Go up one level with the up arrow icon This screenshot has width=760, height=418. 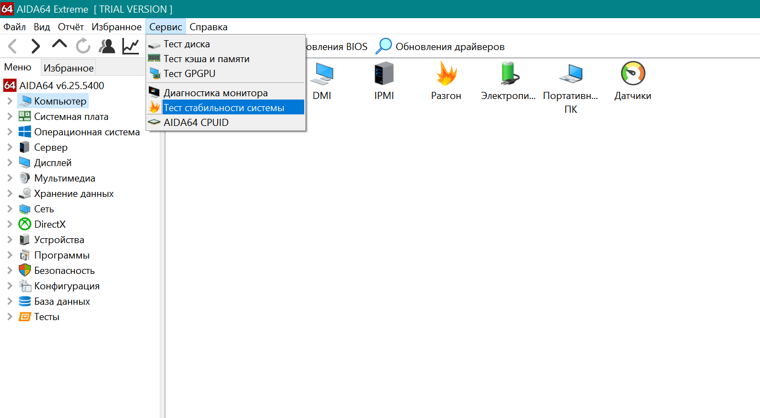[59, 45]
